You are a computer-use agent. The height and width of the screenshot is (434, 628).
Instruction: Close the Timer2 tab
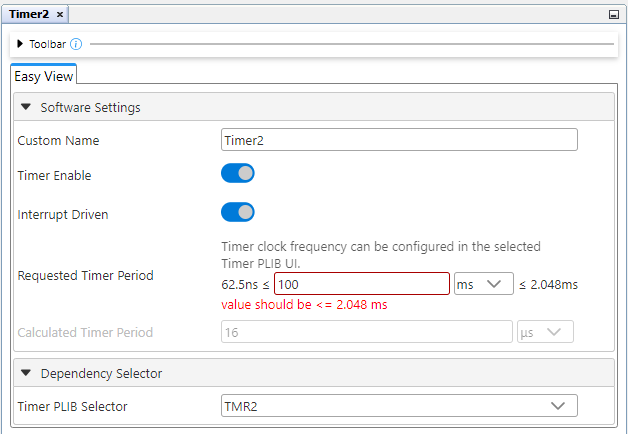coord(60,14)
